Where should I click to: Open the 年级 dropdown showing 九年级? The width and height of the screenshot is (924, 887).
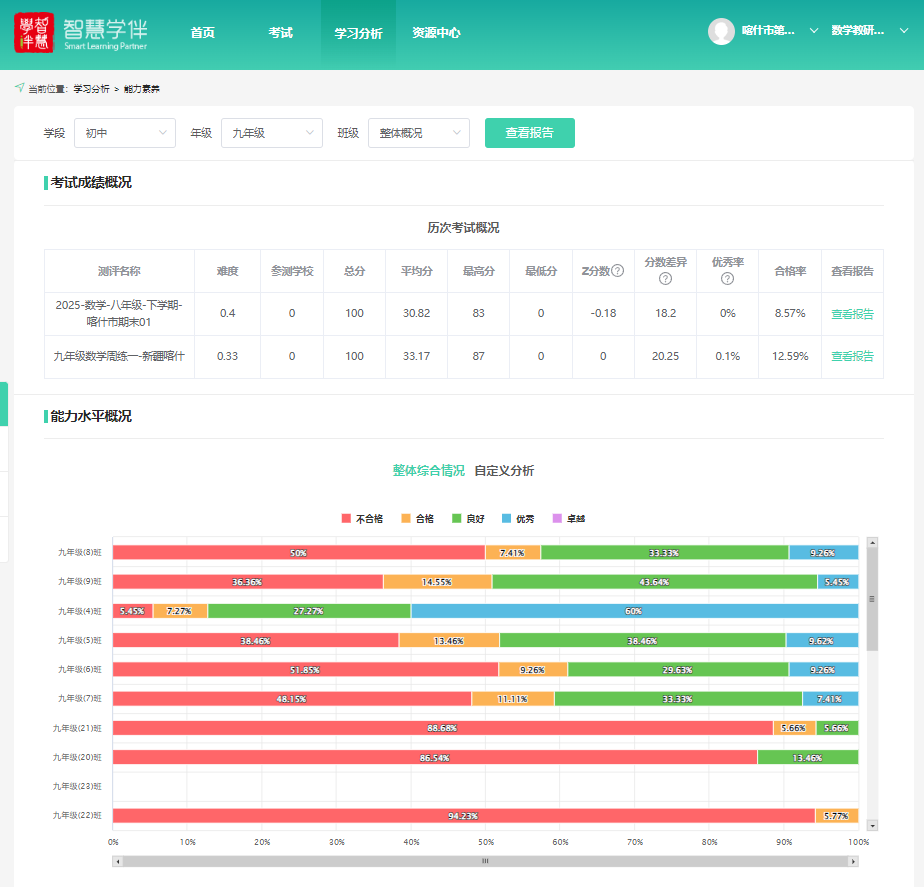click(271, 133)
